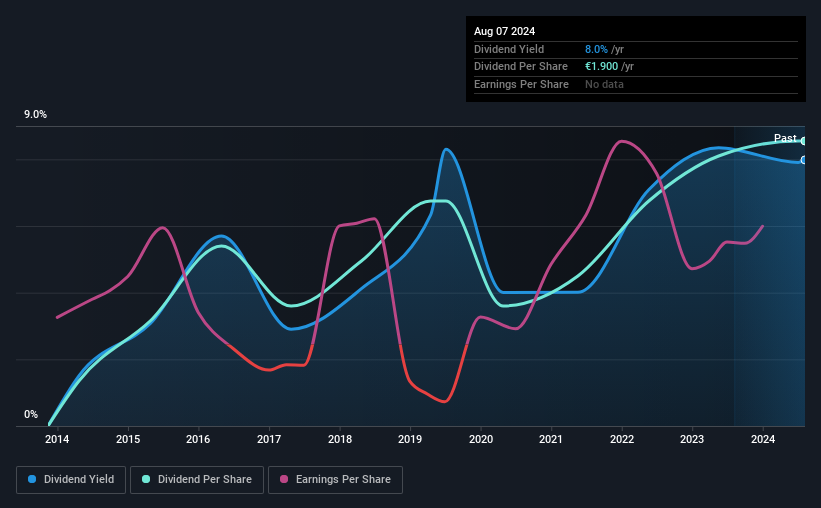
Task: Select the 2017 x-axis label
Action: coord(269,439)
